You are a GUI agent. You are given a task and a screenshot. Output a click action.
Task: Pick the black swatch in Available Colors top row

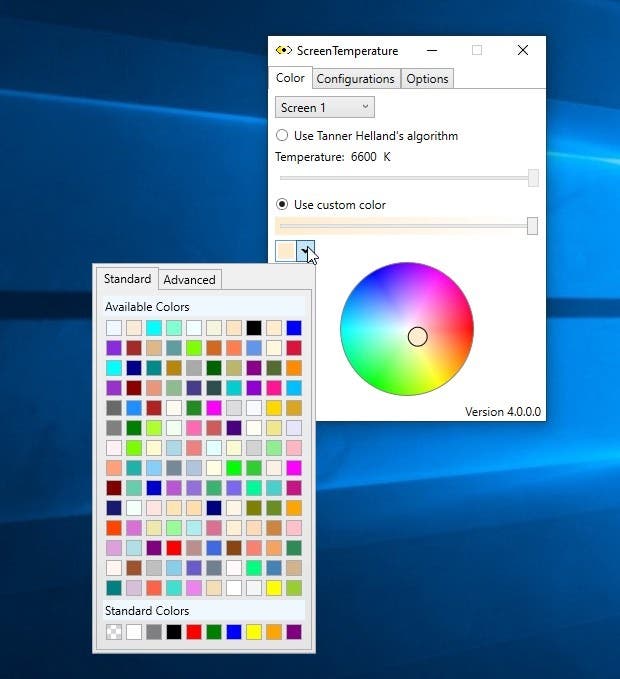coord(254,328)
